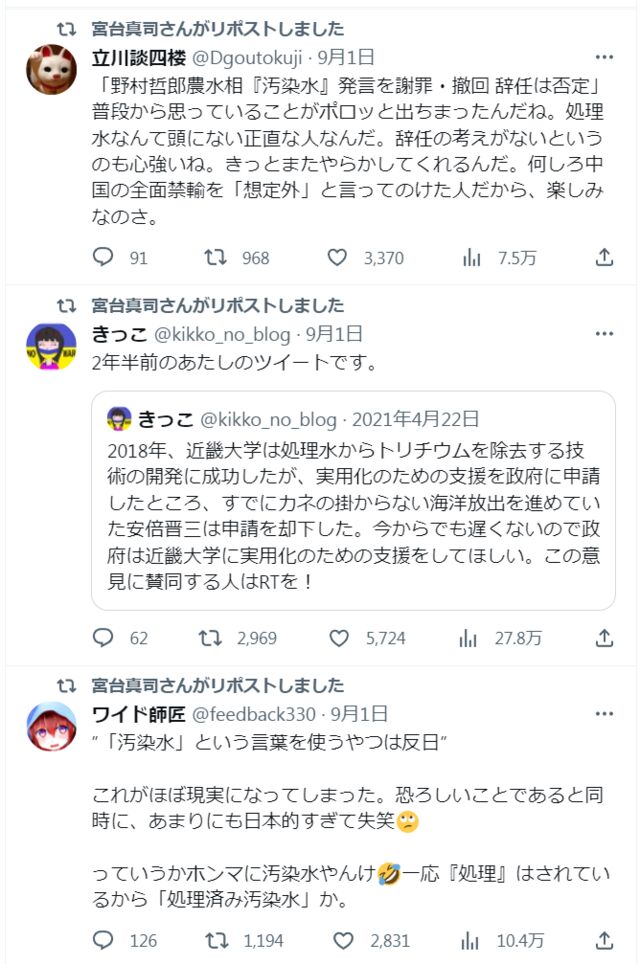The image size is (640, 964).
Task: Like the ワイド師匠 tweet
Action: pos(343,940)
